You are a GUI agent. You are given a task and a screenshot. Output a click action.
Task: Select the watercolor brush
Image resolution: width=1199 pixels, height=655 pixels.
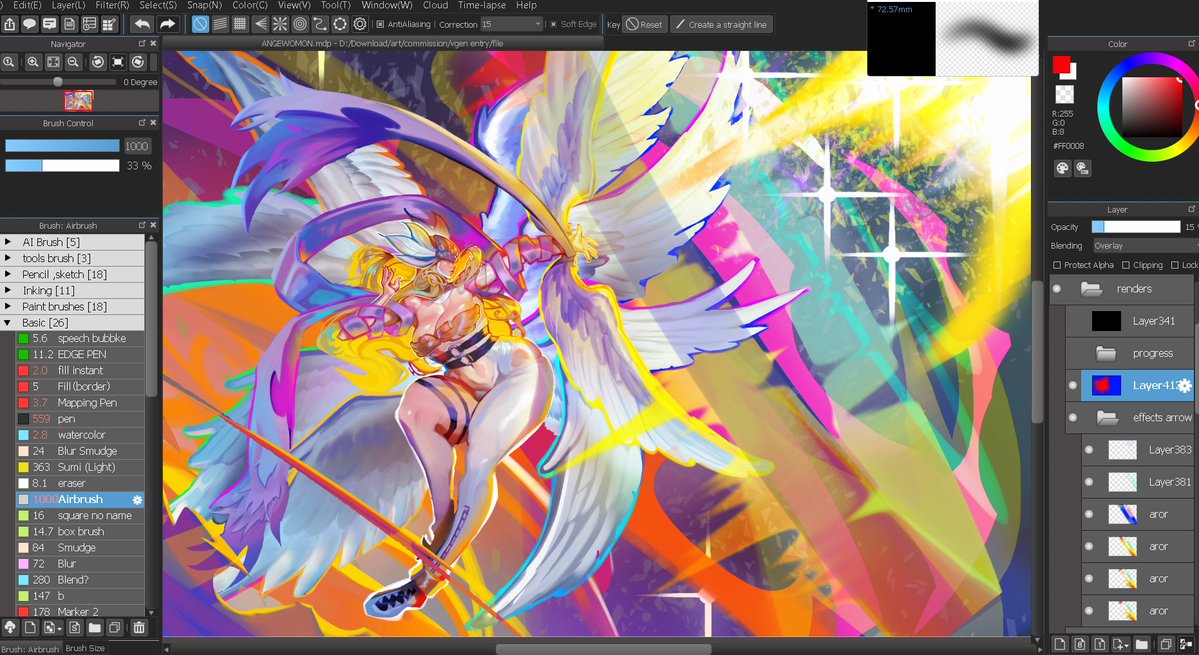pyautogui.click(x=80, y=435)
